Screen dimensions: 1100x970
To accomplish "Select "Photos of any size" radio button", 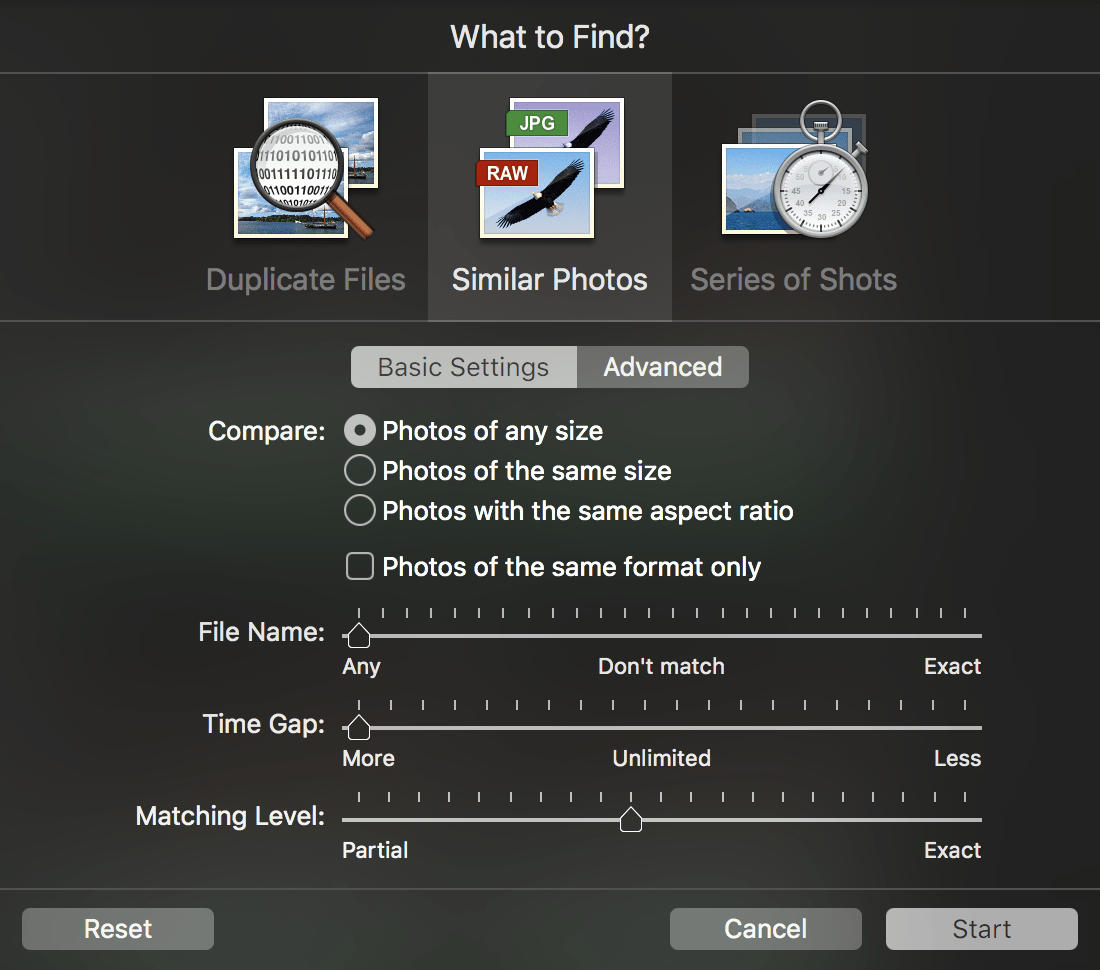I will (x=359, y=431).
